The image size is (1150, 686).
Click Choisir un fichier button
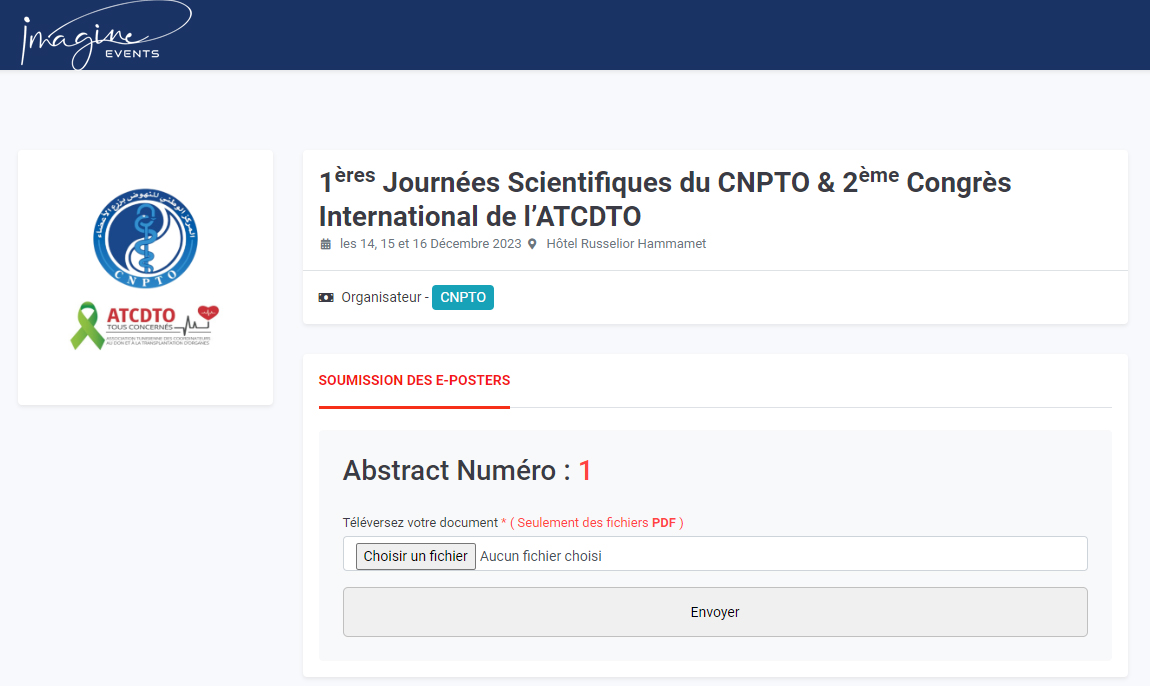pyautogui.click(x=416, y=556)
